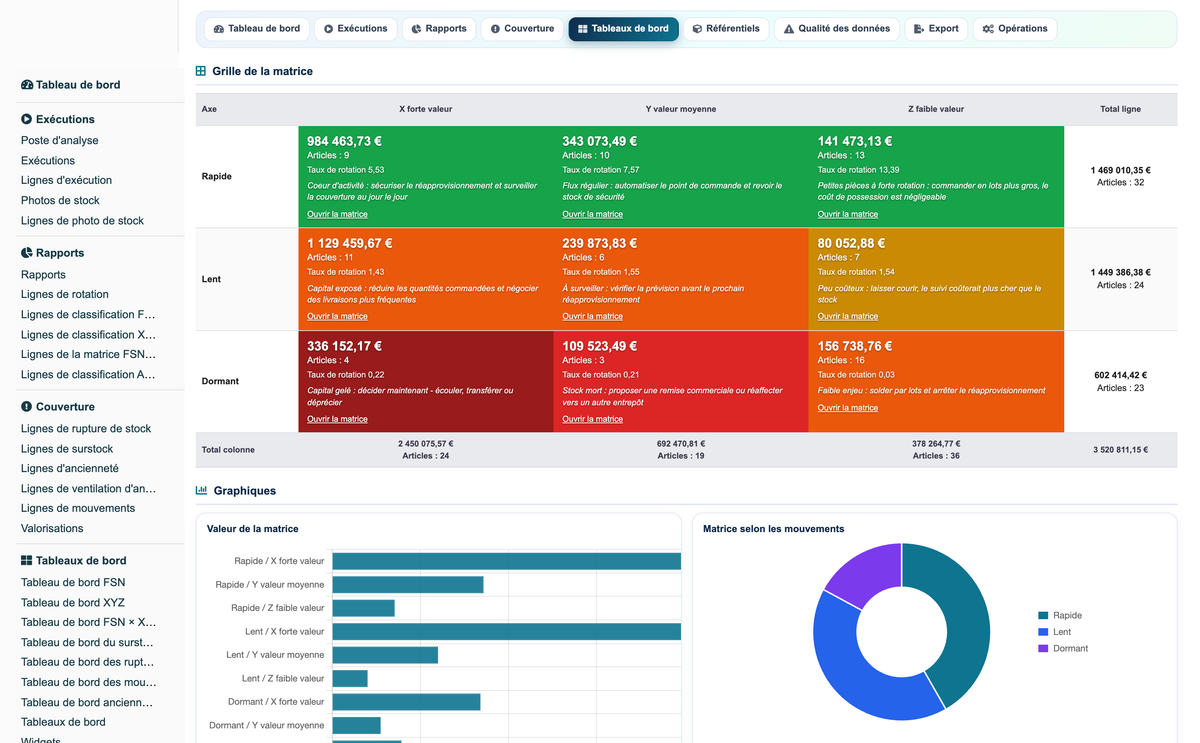
Task: Open the Rapports tab
Action: [x=439, y=29]
